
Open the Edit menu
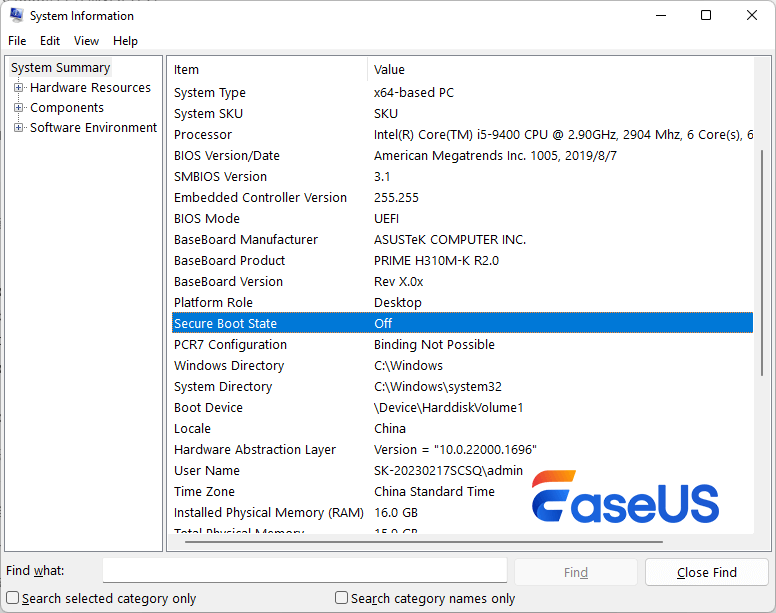[x=50, y=41]
